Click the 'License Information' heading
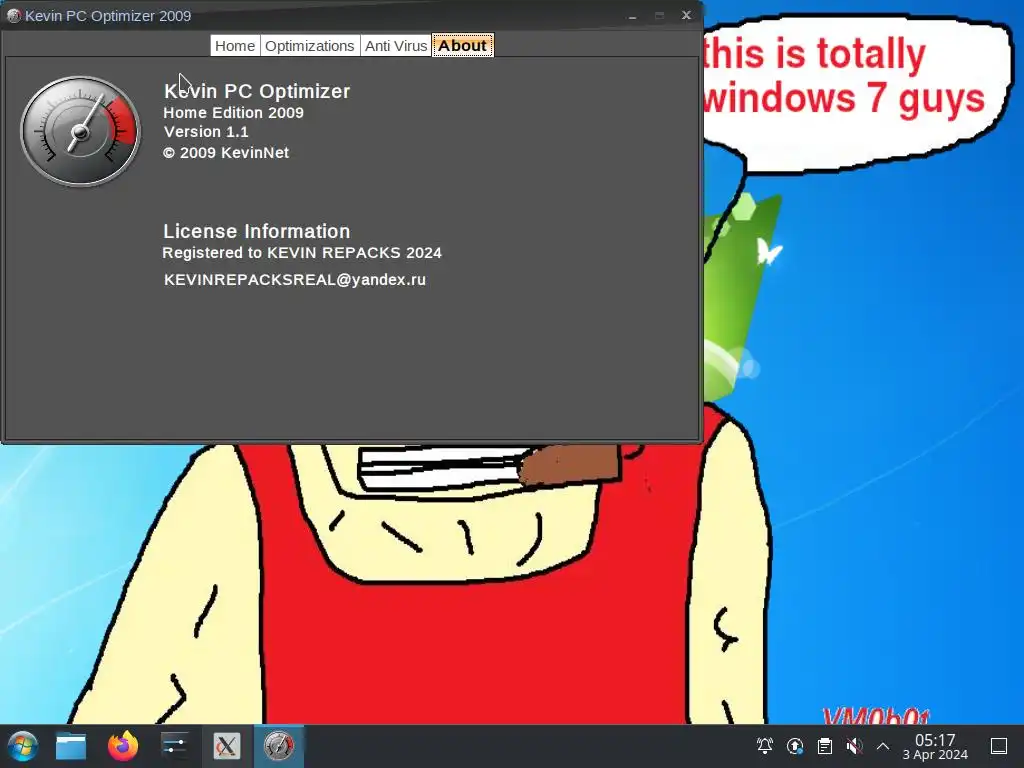The height and width of the screenshot is (768, 1024). 257,231
